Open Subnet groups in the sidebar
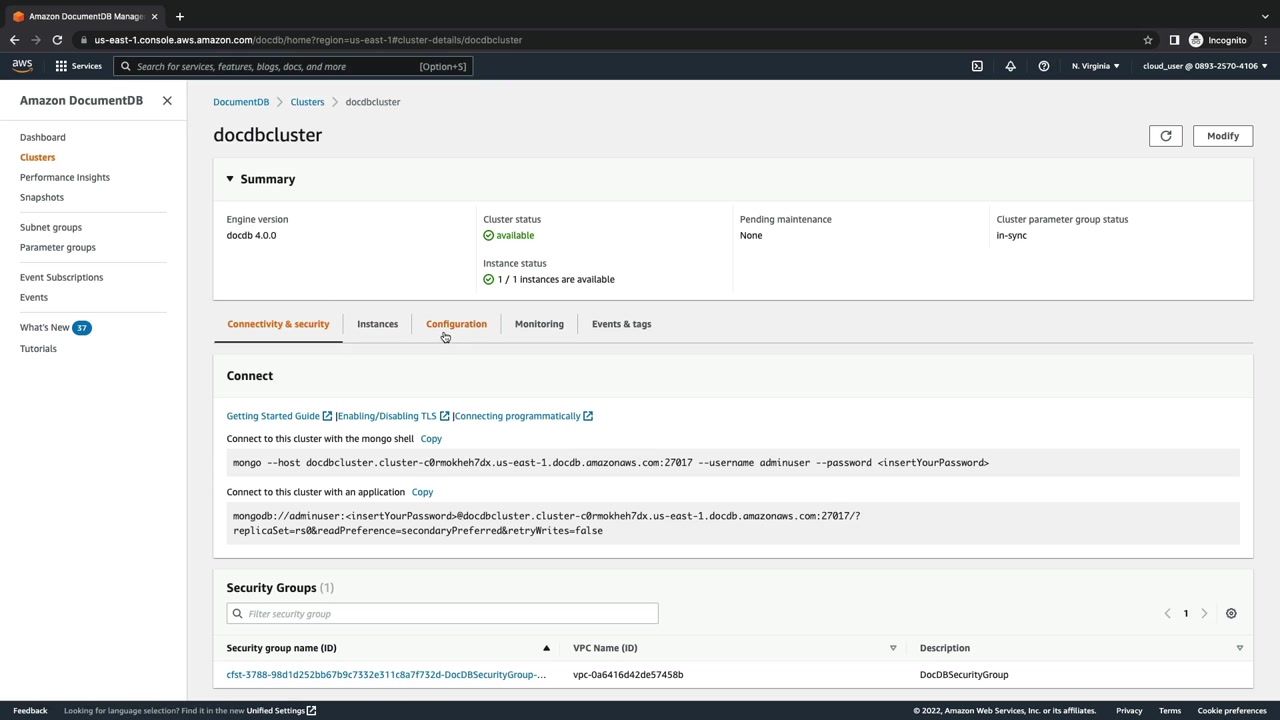This screenshot has width=1280, height=720. pos(51,227)
